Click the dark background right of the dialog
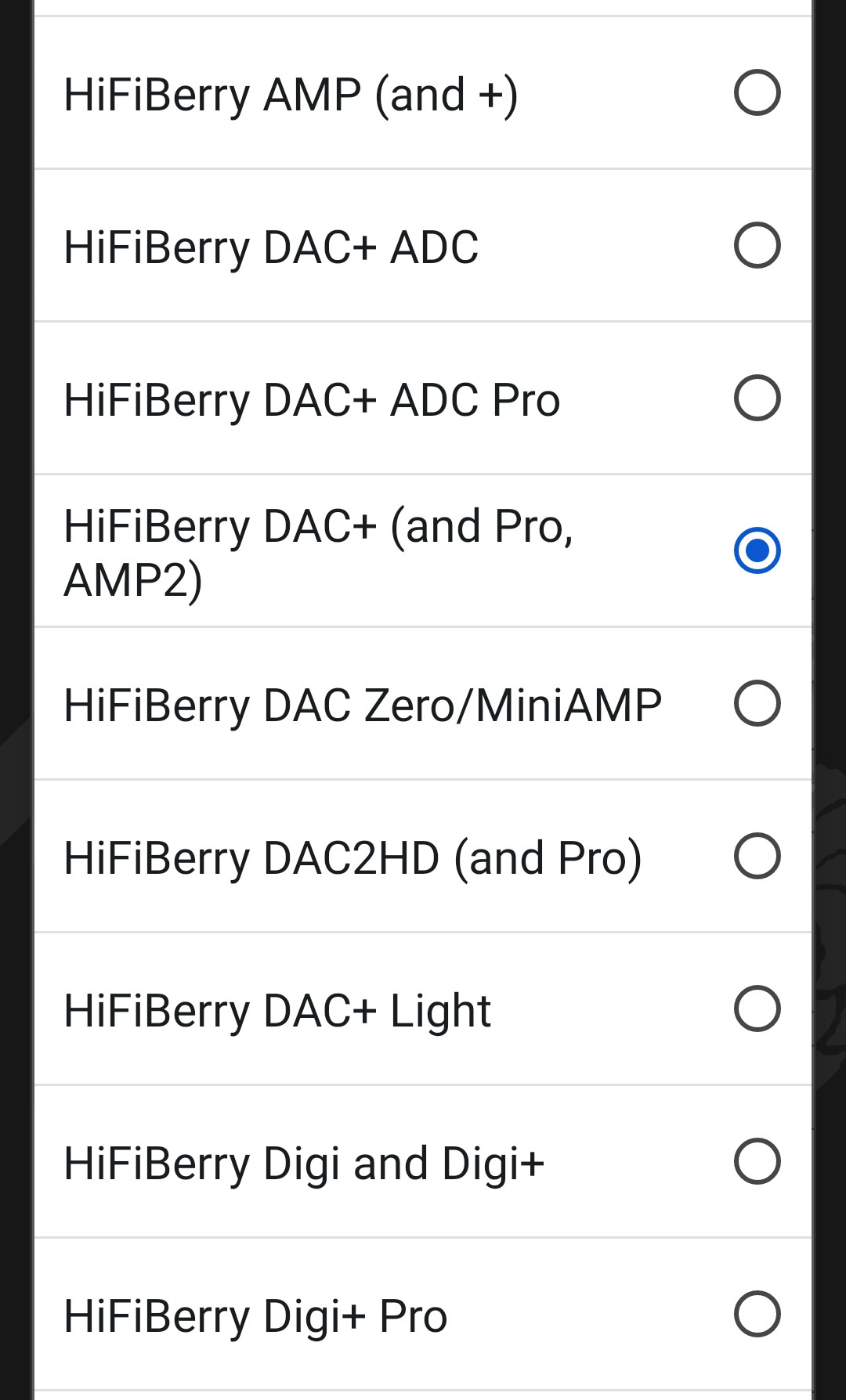This screenshot has width=846, height=1400. pyautogui.click(x=830, y=391)
